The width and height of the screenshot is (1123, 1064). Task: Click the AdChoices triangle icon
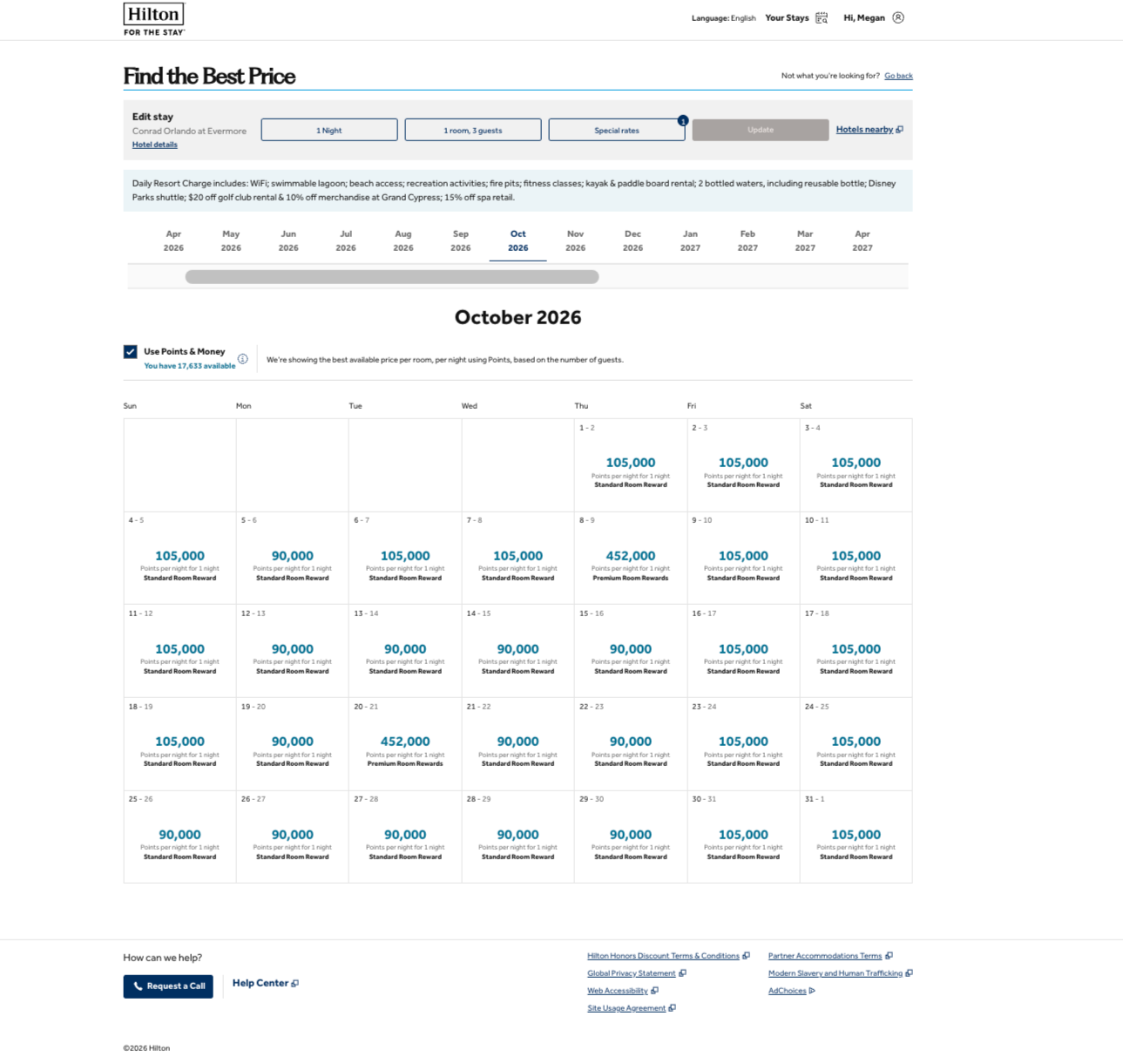pyautogui.click(x=812, y=991)
